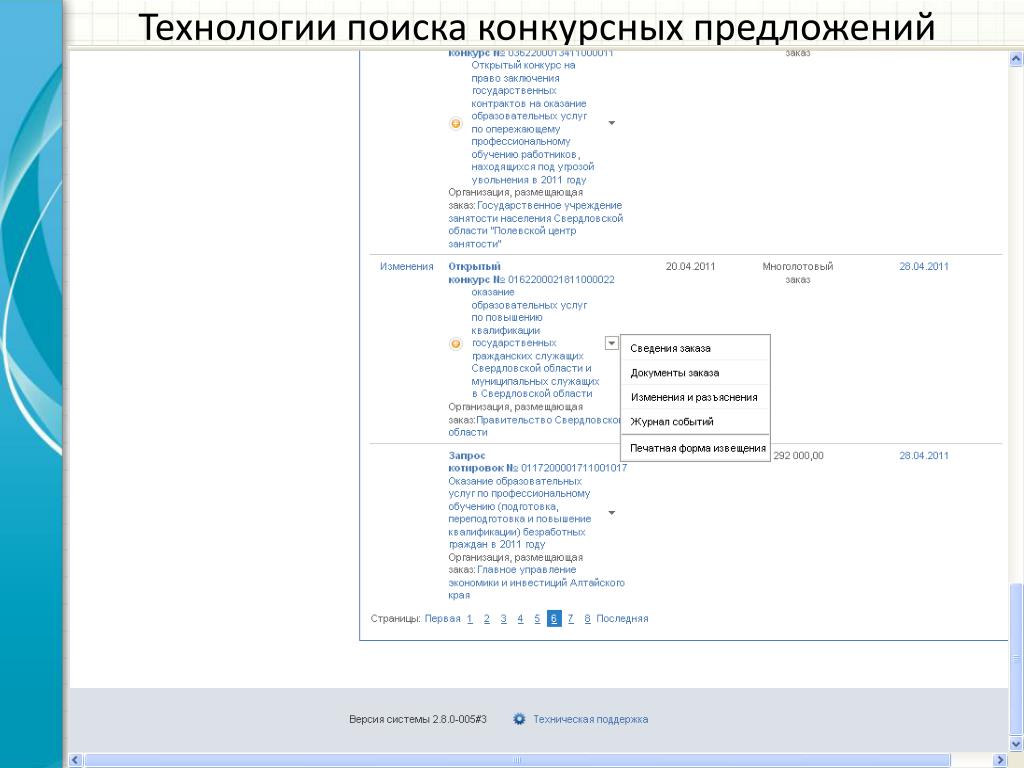Click 28.04.2011 date in the Запрос котировок row

[923, 456]
